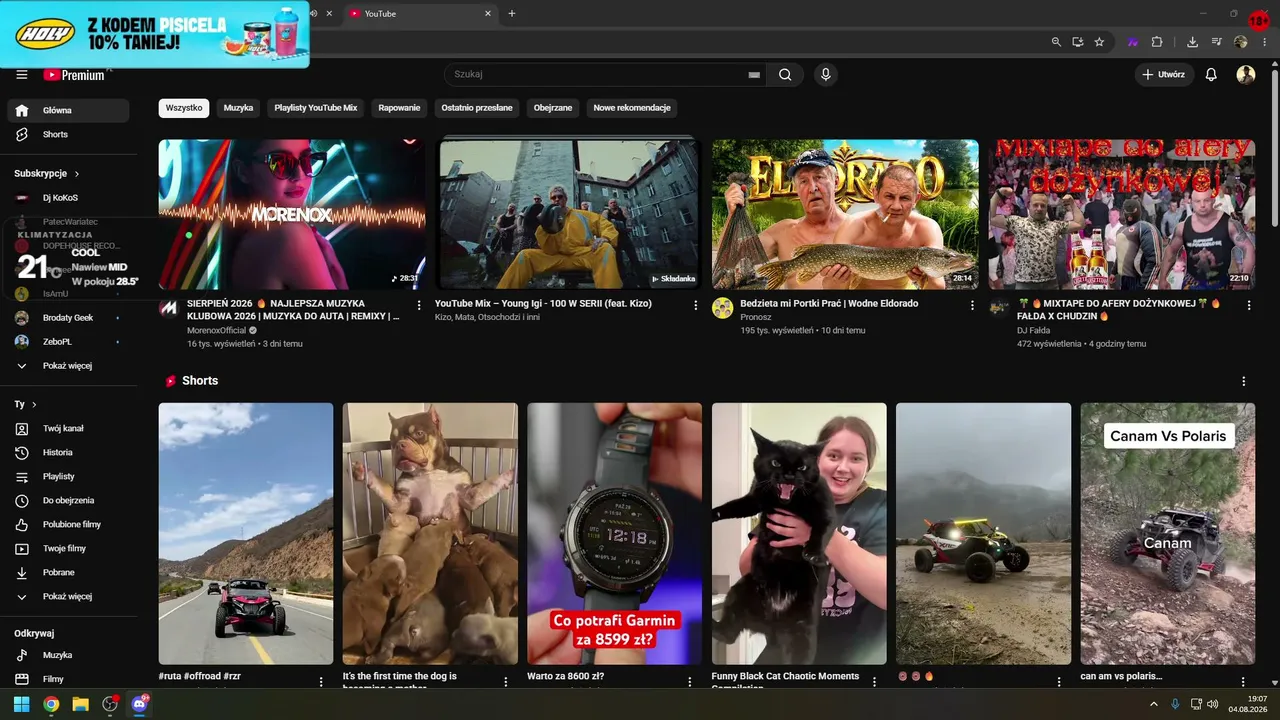
Task: Open Muzyka under Odkrywaj
Action: pyautogui.click(x=68, y=656)
